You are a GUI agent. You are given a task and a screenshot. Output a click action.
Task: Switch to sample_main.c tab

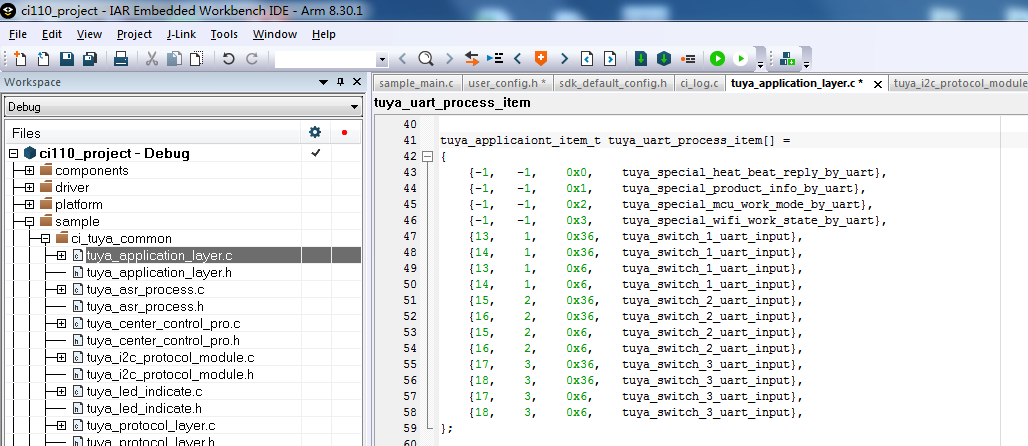[x=416, y=83]
